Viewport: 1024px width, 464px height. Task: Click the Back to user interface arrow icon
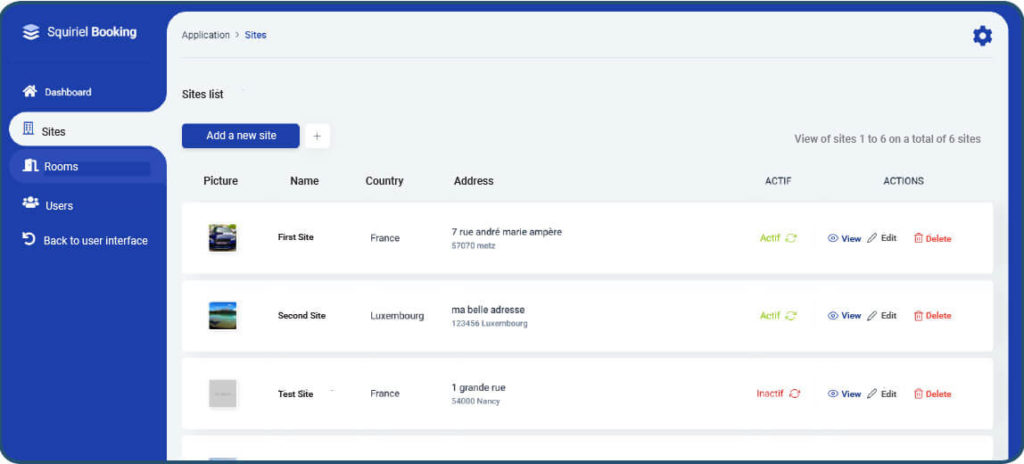(29, 239)
